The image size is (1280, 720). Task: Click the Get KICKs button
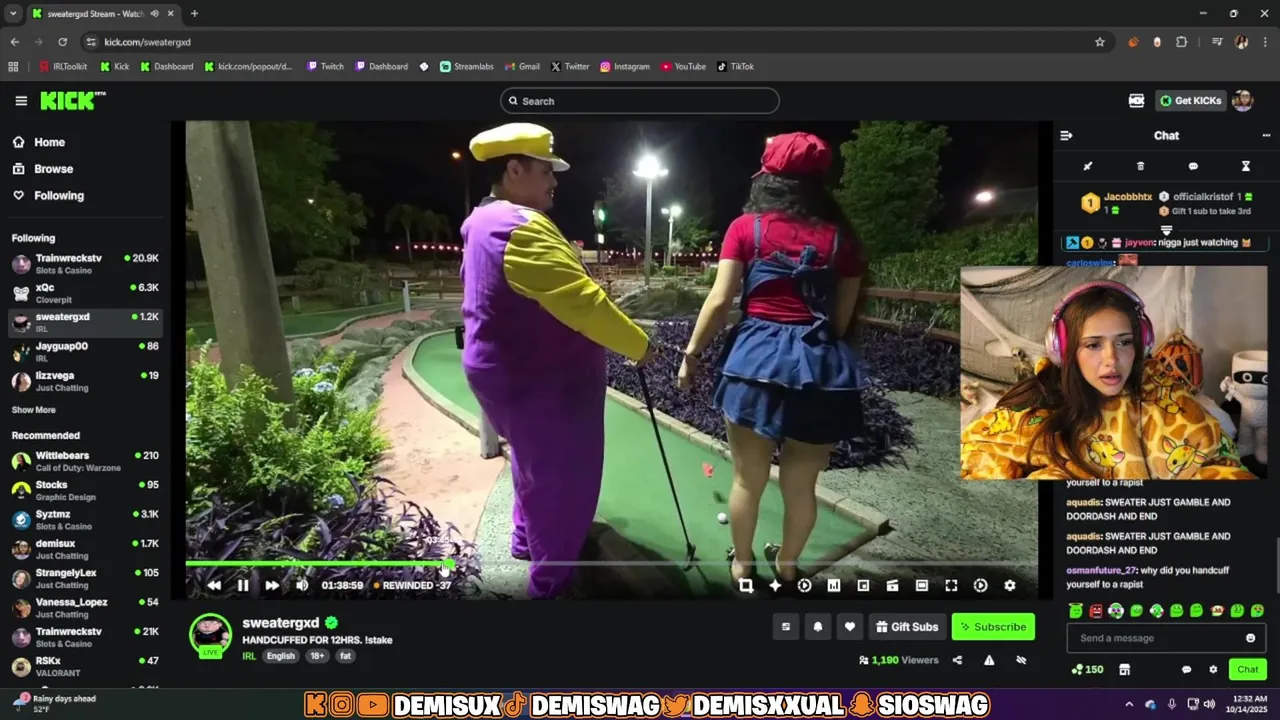click(x=1191, y=101)
